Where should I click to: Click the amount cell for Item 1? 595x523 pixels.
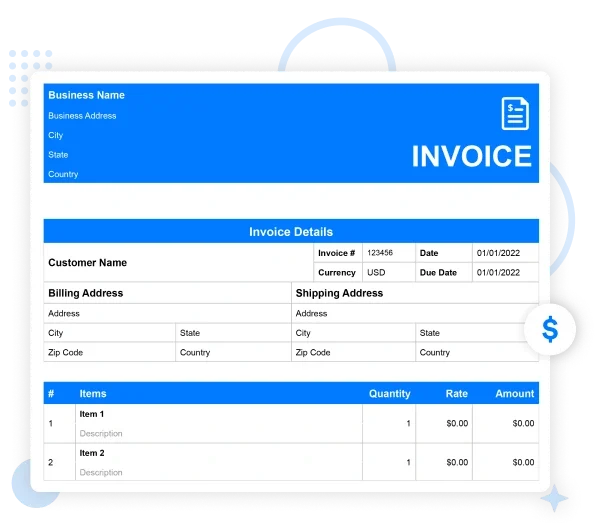[506, 424]
